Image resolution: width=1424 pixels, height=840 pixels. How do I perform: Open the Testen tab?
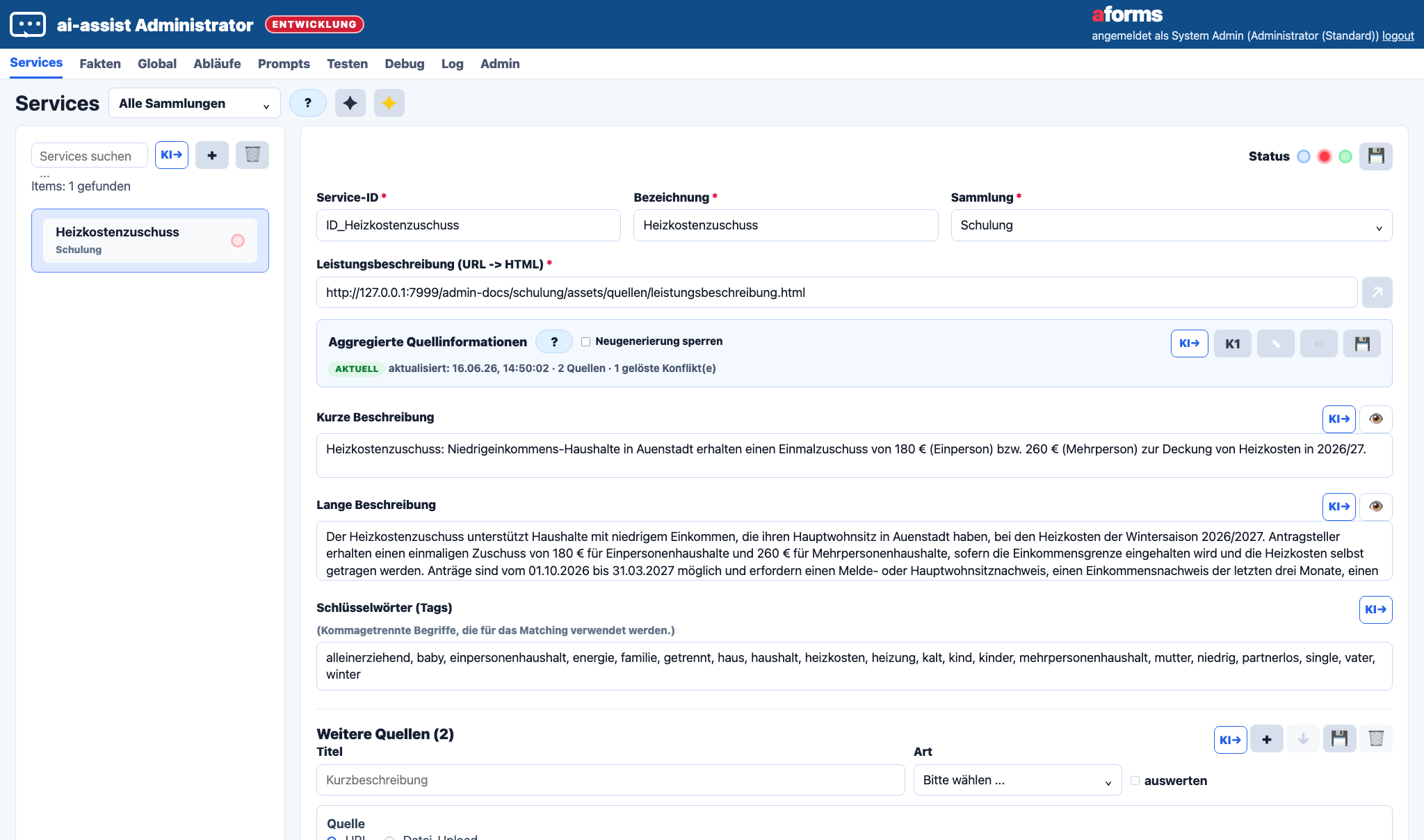click(x=347, y=64)
